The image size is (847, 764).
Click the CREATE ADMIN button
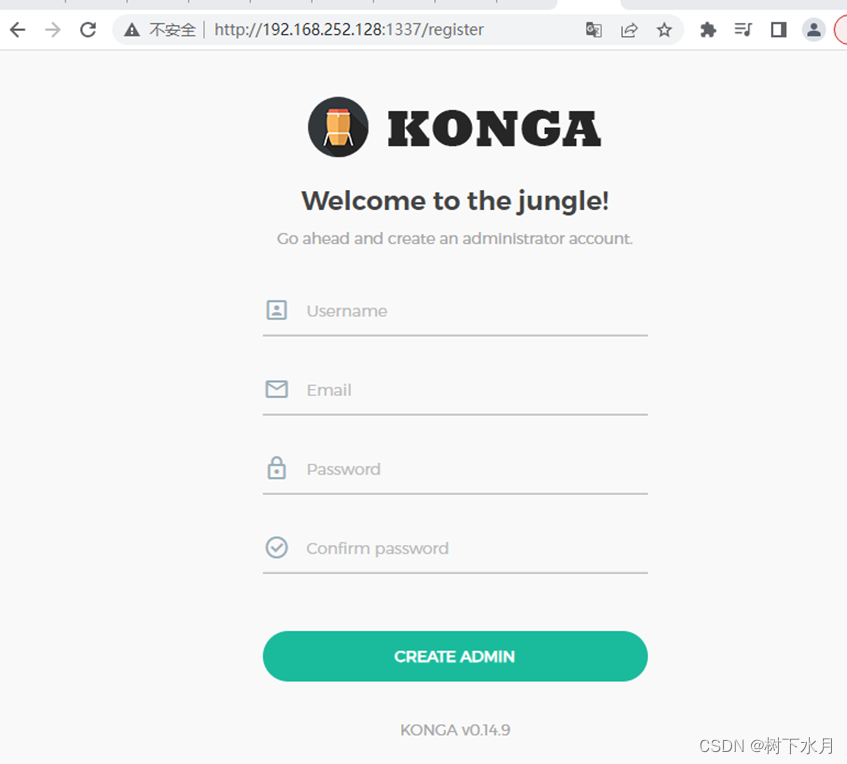click(x=455, y=656)
